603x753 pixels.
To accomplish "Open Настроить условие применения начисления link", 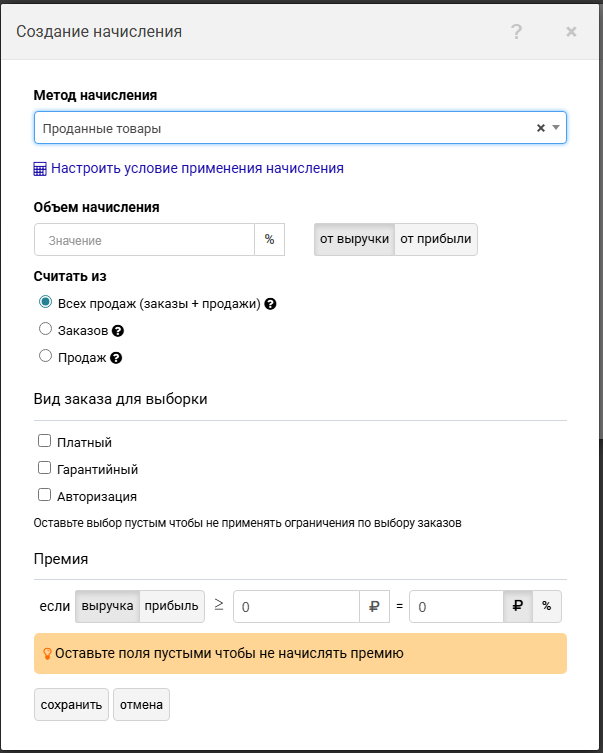I will pos(197,169).
